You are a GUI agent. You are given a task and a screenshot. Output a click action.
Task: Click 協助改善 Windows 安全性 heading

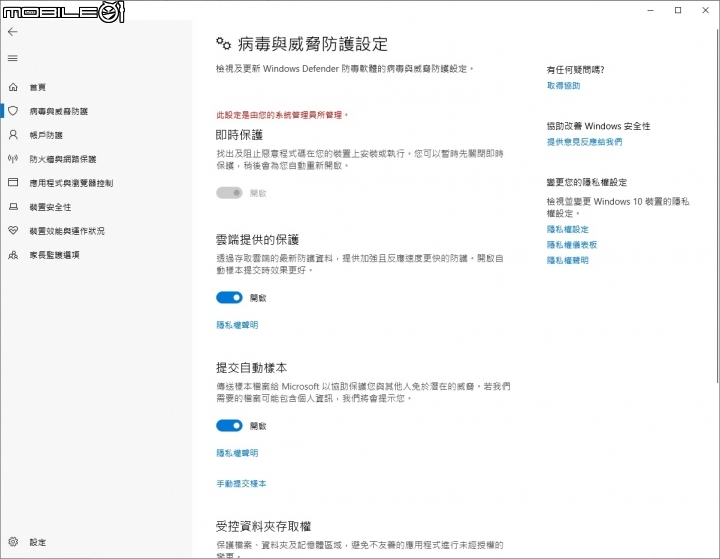[x=598, y=126]
